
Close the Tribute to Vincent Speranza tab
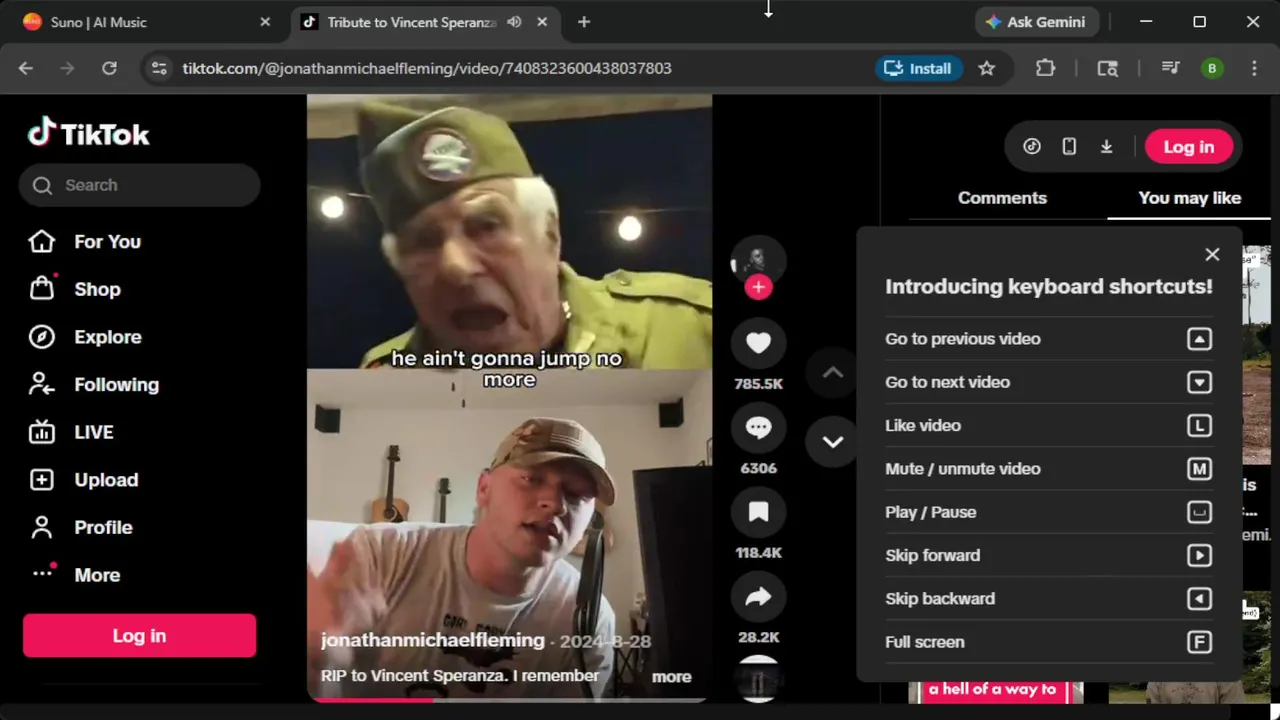click(542, 22)
